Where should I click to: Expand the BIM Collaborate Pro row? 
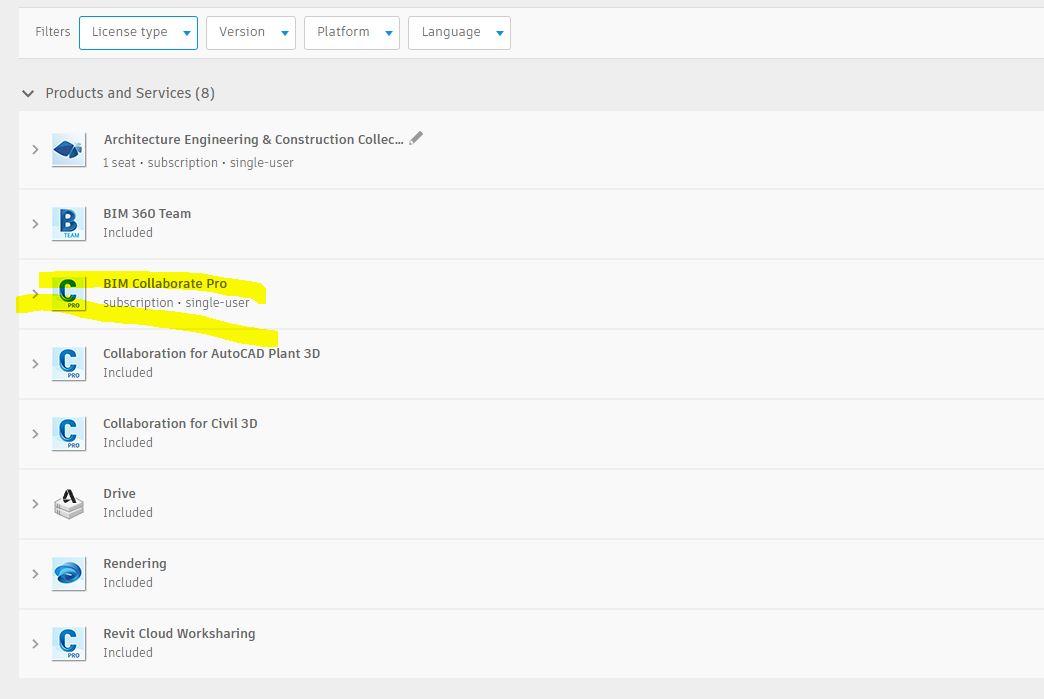[35, 293]
